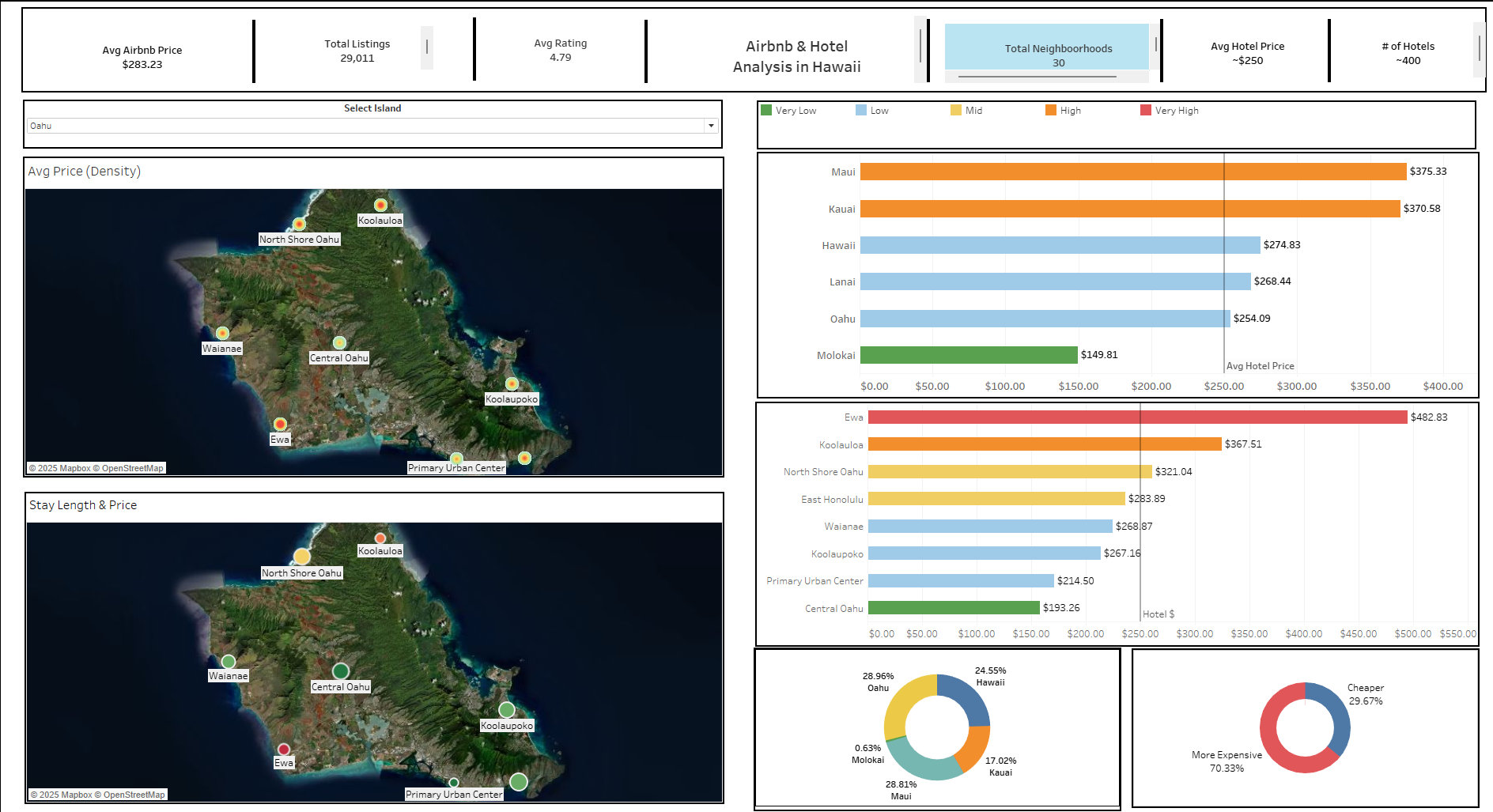The width and height of the screenshot is (1493, 812).
Task: Click Ewa red marker on Avg Price map
Action: 280,424
